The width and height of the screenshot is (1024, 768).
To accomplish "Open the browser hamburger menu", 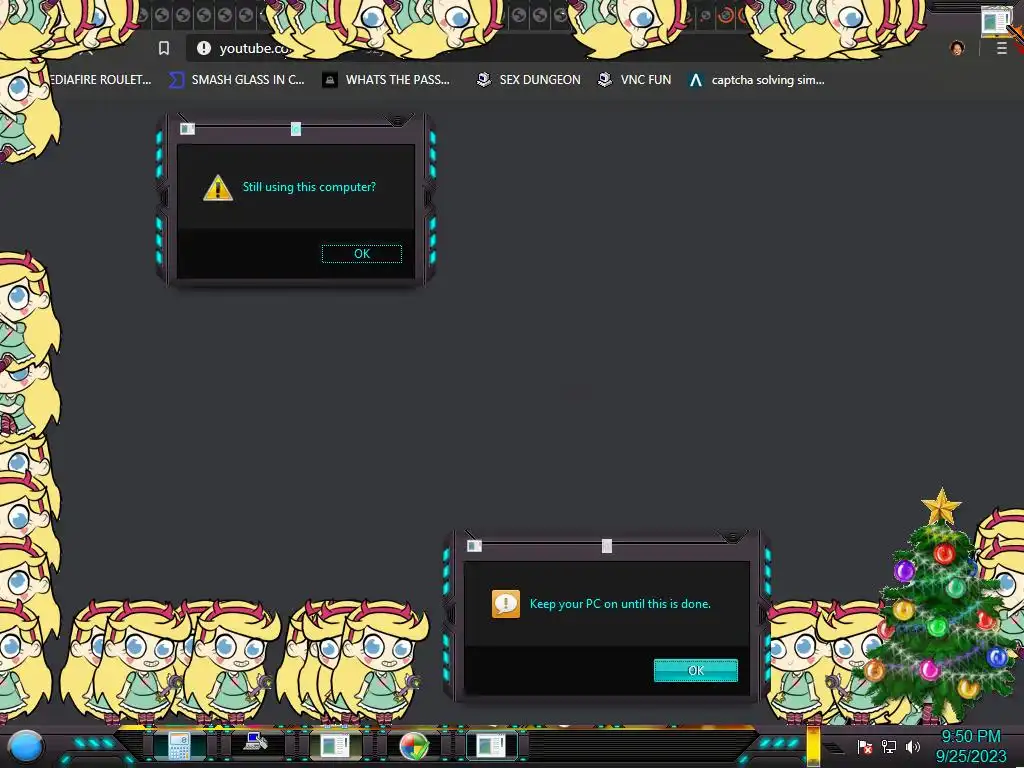I will (x=1001, y=48).
